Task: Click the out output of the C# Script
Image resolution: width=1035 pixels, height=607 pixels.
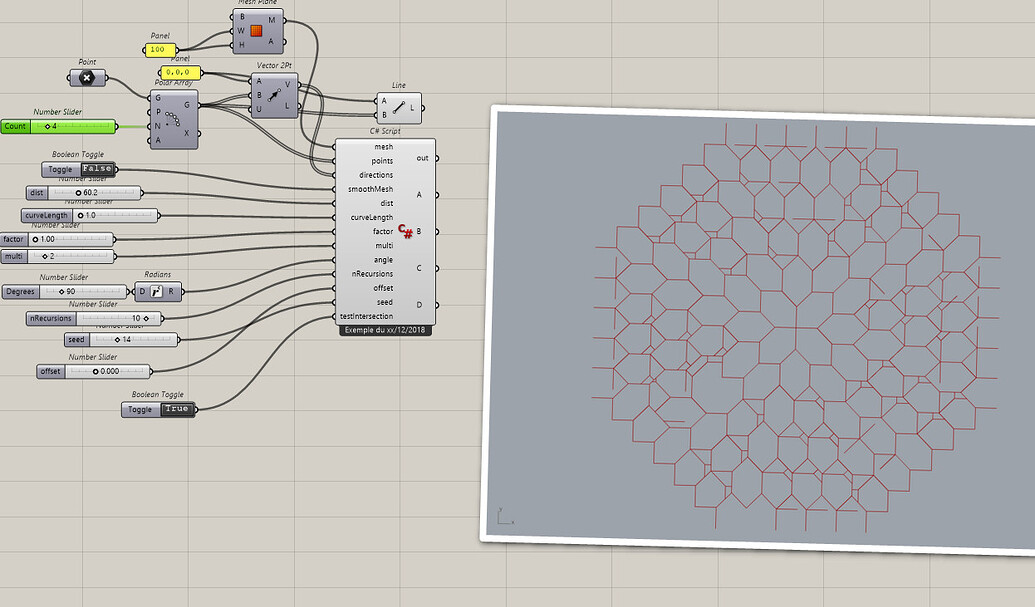Action: click(x=425, y=158)
